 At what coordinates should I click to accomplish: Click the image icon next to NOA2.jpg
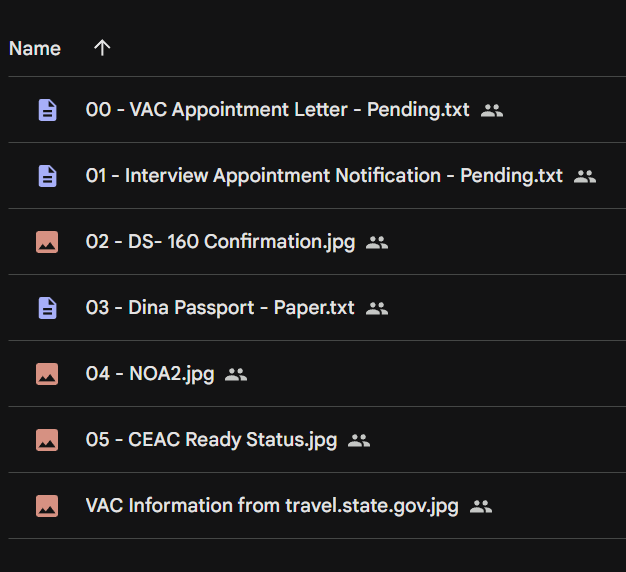point(47,374)
